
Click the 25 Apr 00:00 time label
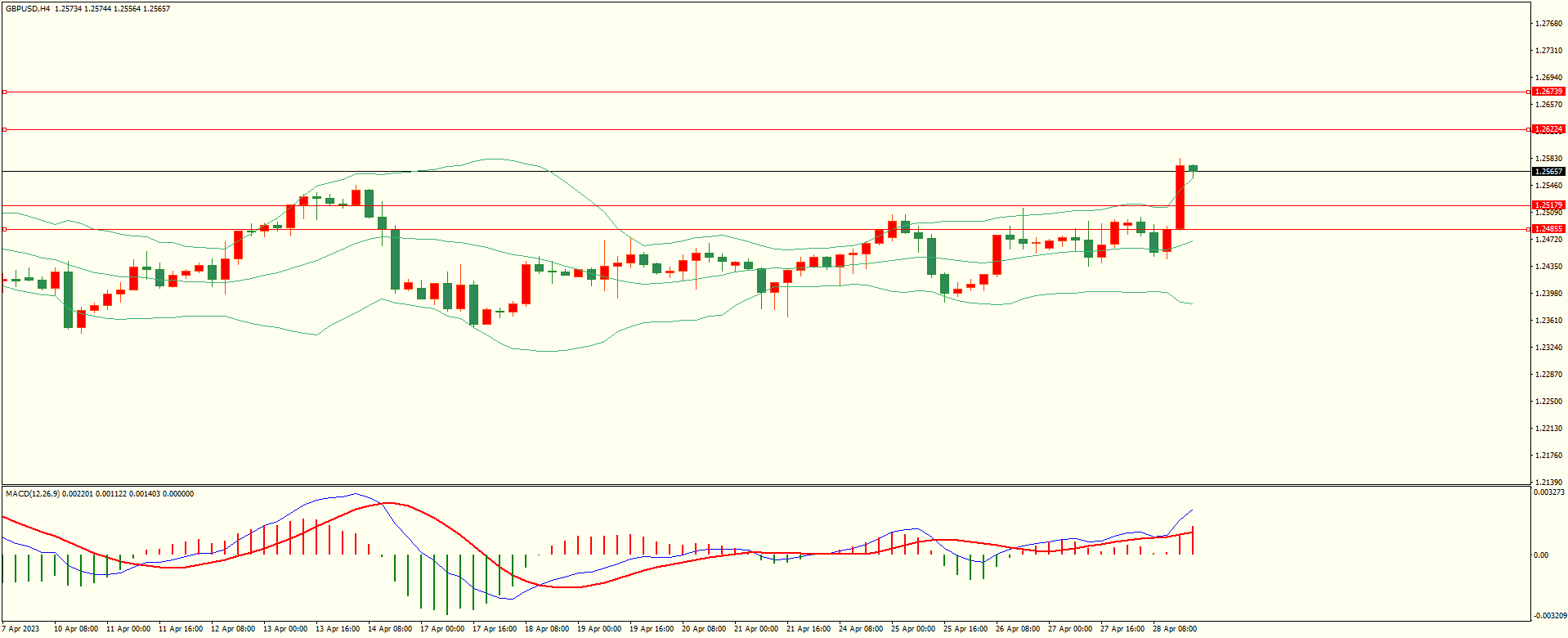pyautogui.click(x=913, y=629)
